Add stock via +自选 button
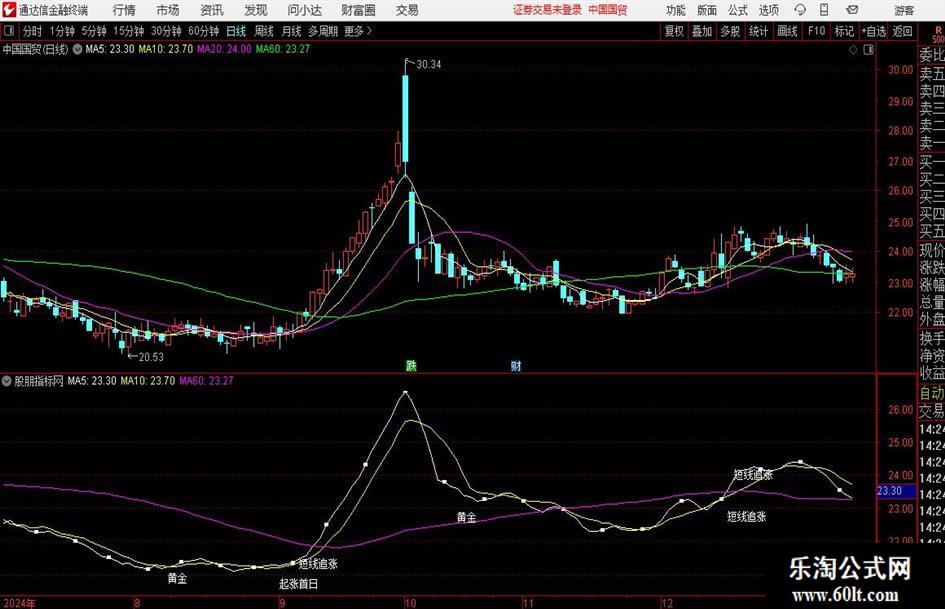Screen dimensions: 945x609 click(x=873, y=31)
